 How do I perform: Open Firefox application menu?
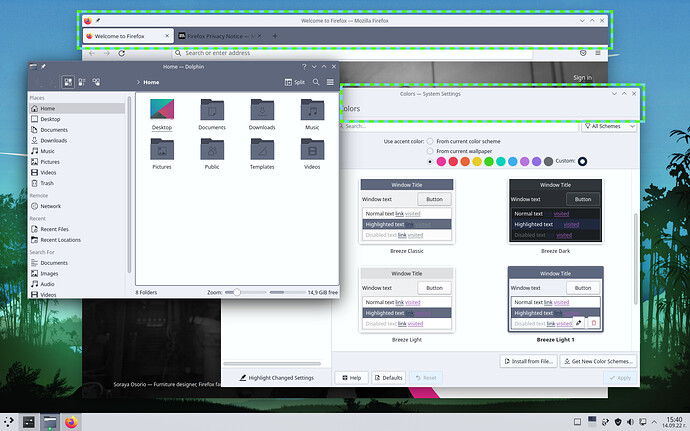(598, 53)
